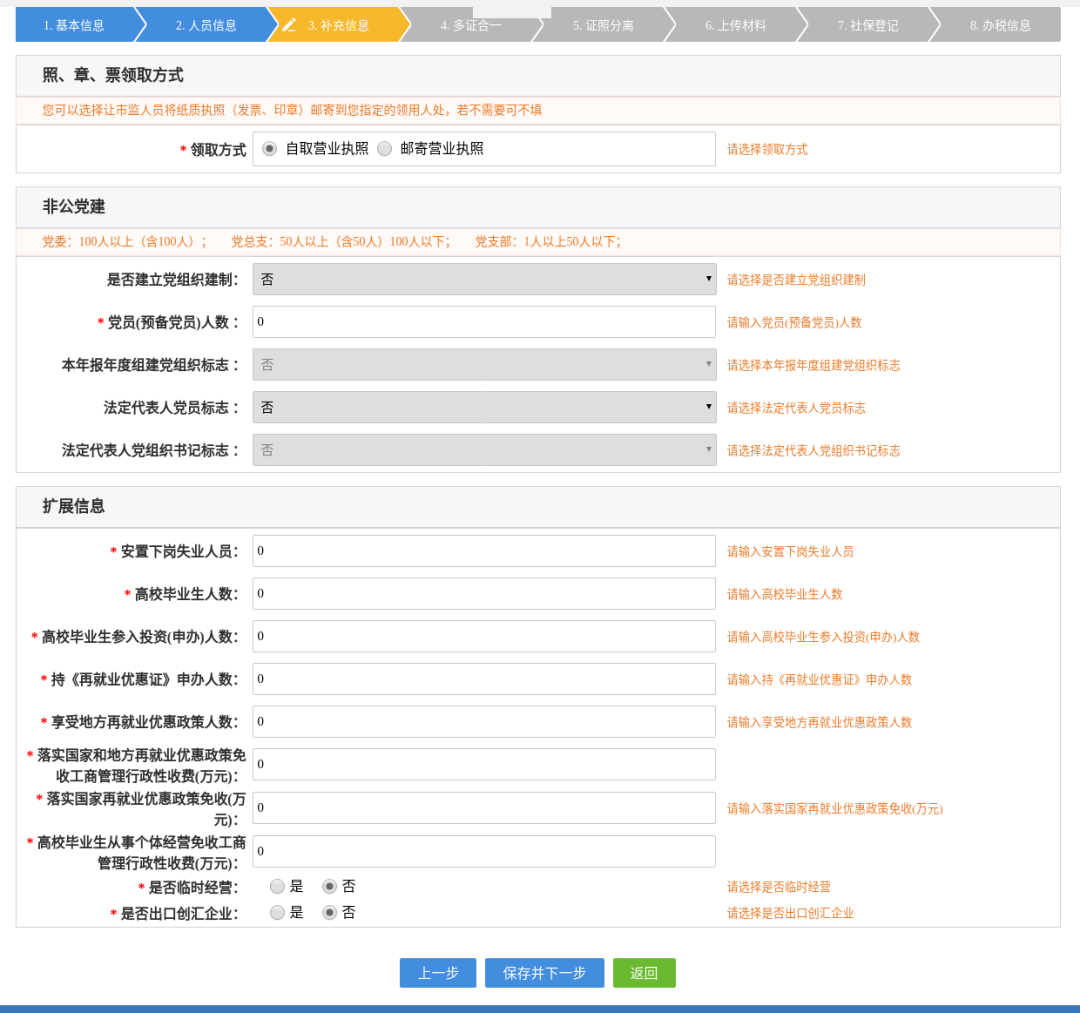Click the pencil icon on step 3 补充信息
This screenshot has height=1013, width=1080.
coord(289,25)
